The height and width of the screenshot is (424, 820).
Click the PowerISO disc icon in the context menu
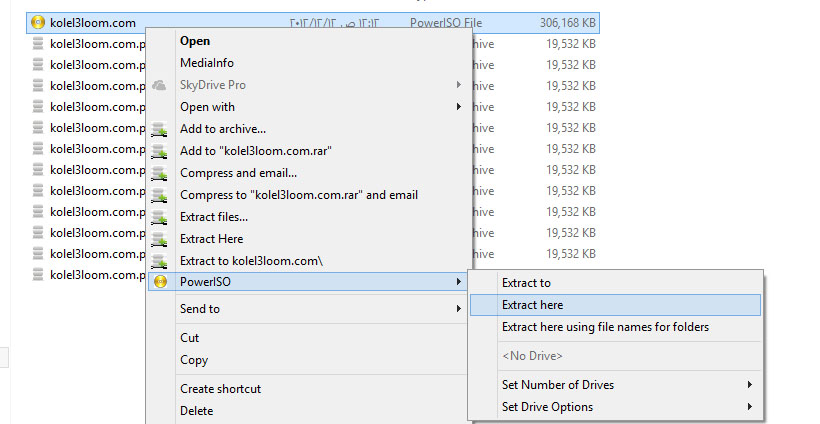(x=160, y=282)
